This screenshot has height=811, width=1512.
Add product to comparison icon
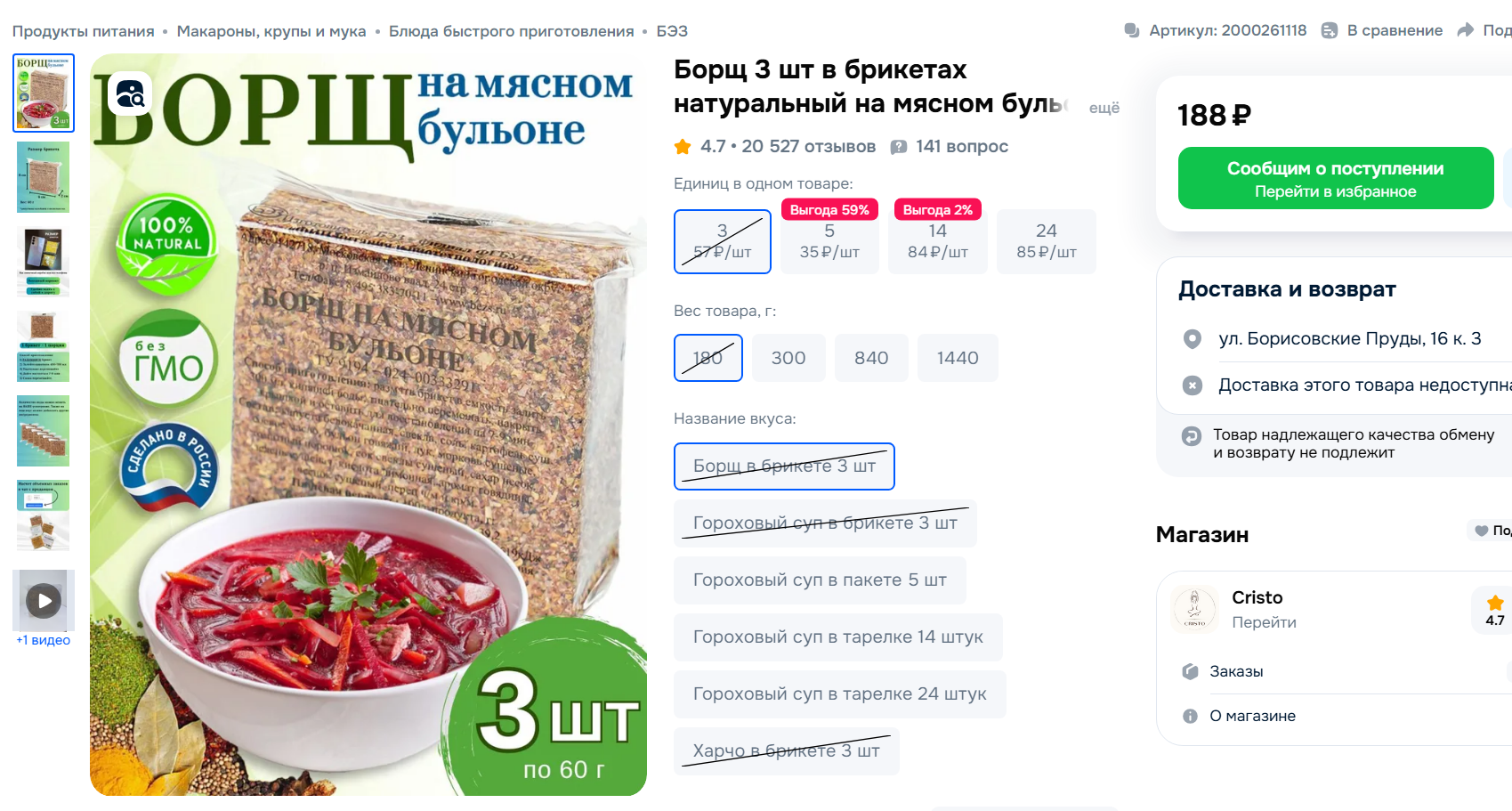1330,30
